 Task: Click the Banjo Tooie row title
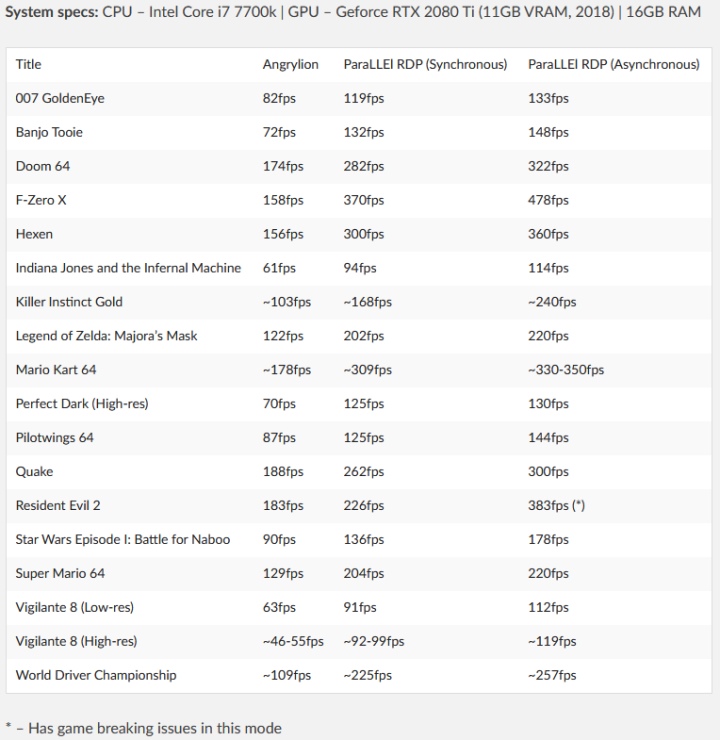49,132
